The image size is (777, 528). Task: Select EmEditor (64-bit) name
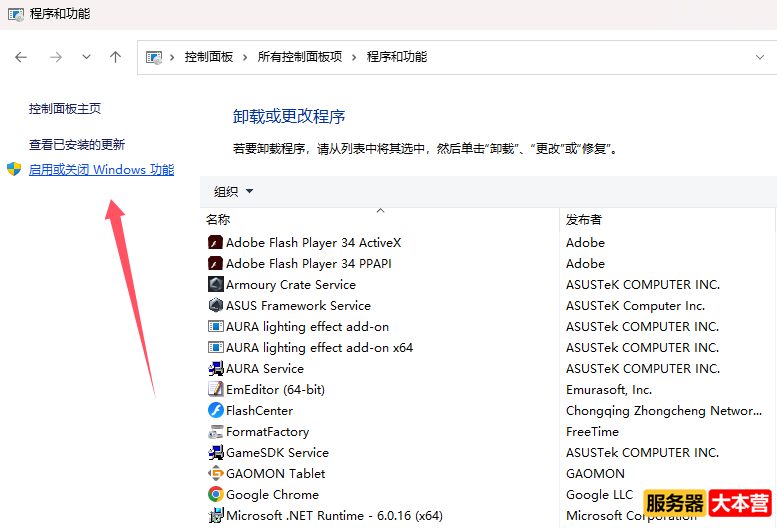point(276,390)
